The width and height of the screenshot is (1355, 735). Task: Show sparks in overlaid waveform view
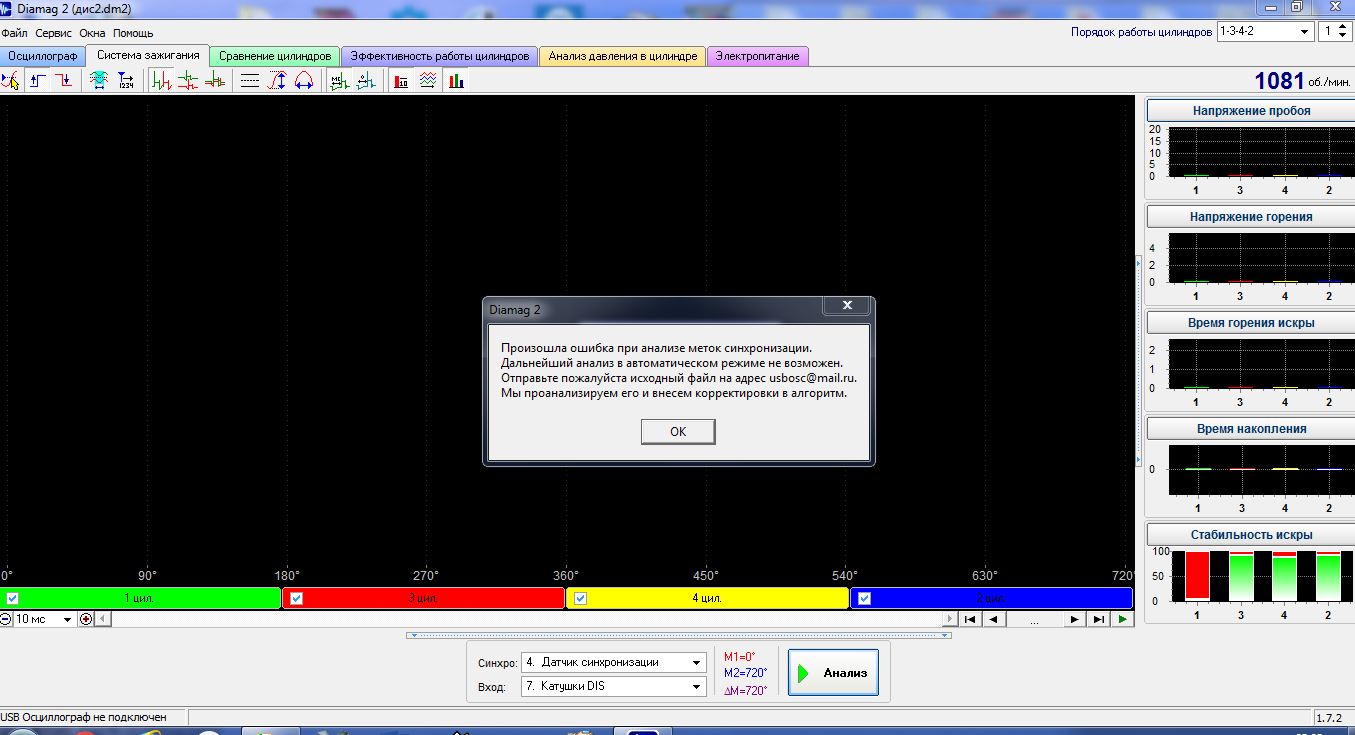(214, 81)
